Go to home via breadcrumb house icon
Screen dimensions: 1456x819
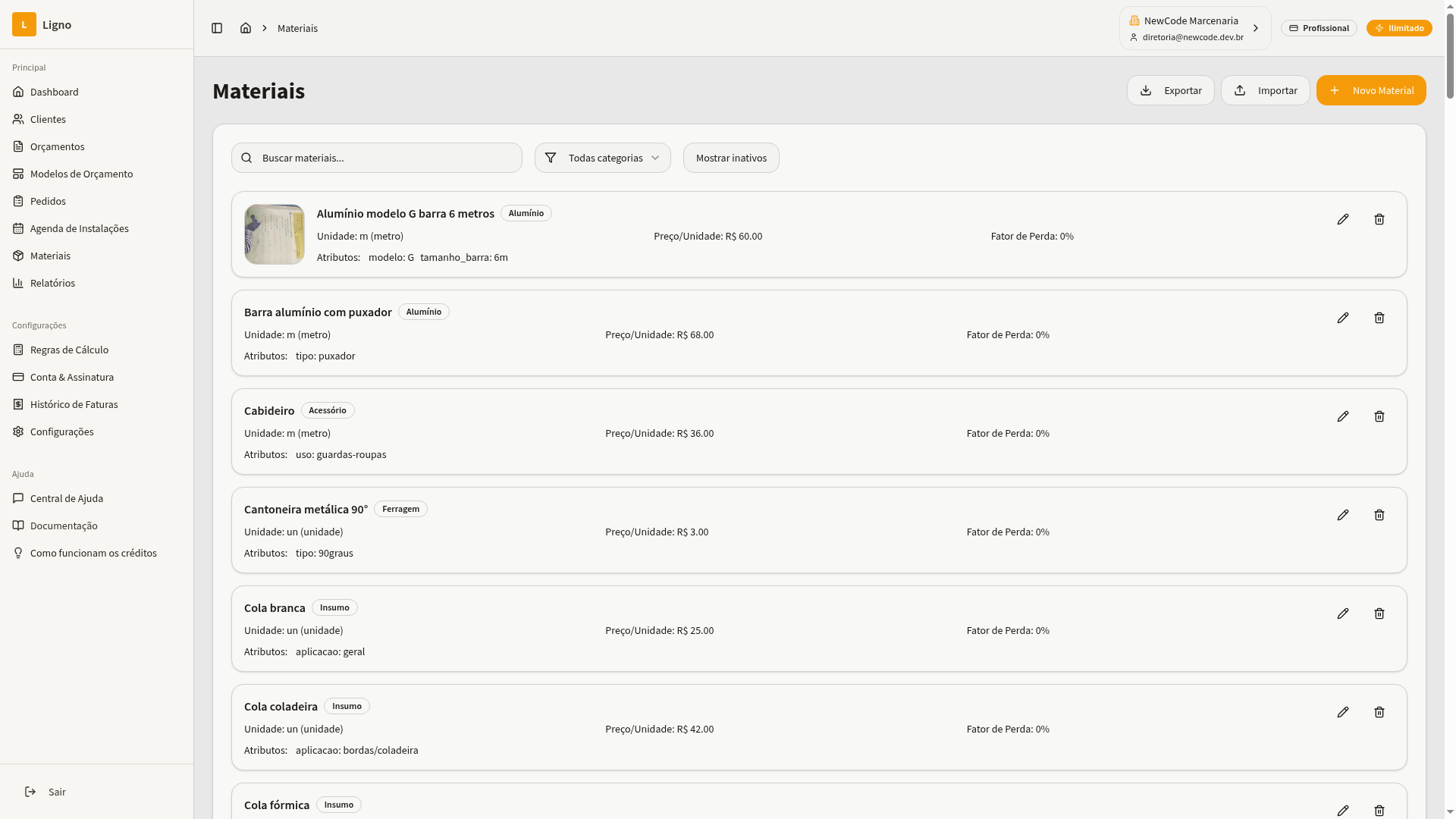click(x=246, y=28)
